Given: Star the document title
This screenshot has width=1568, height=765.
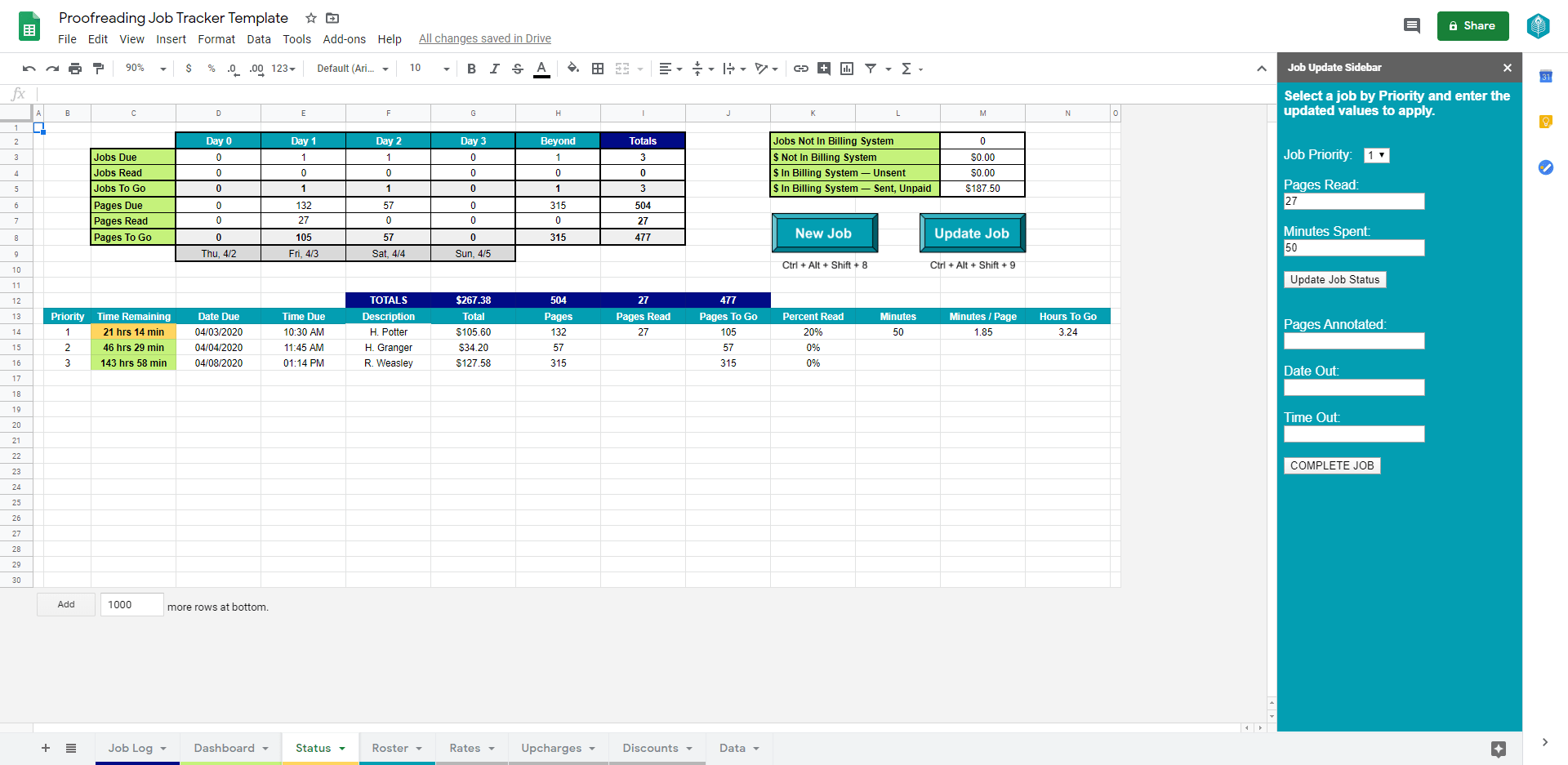Looking at the screenshot, I should click(x=310, y=18).
